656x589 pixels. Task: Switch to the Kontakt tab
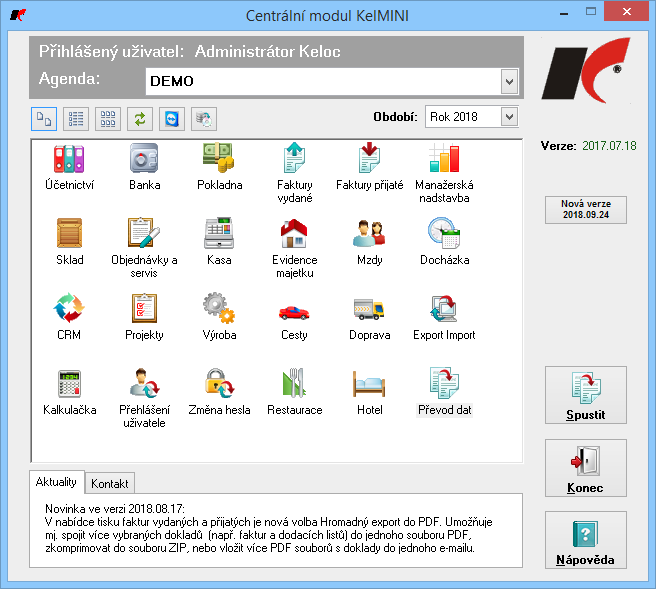click(110, 483)
